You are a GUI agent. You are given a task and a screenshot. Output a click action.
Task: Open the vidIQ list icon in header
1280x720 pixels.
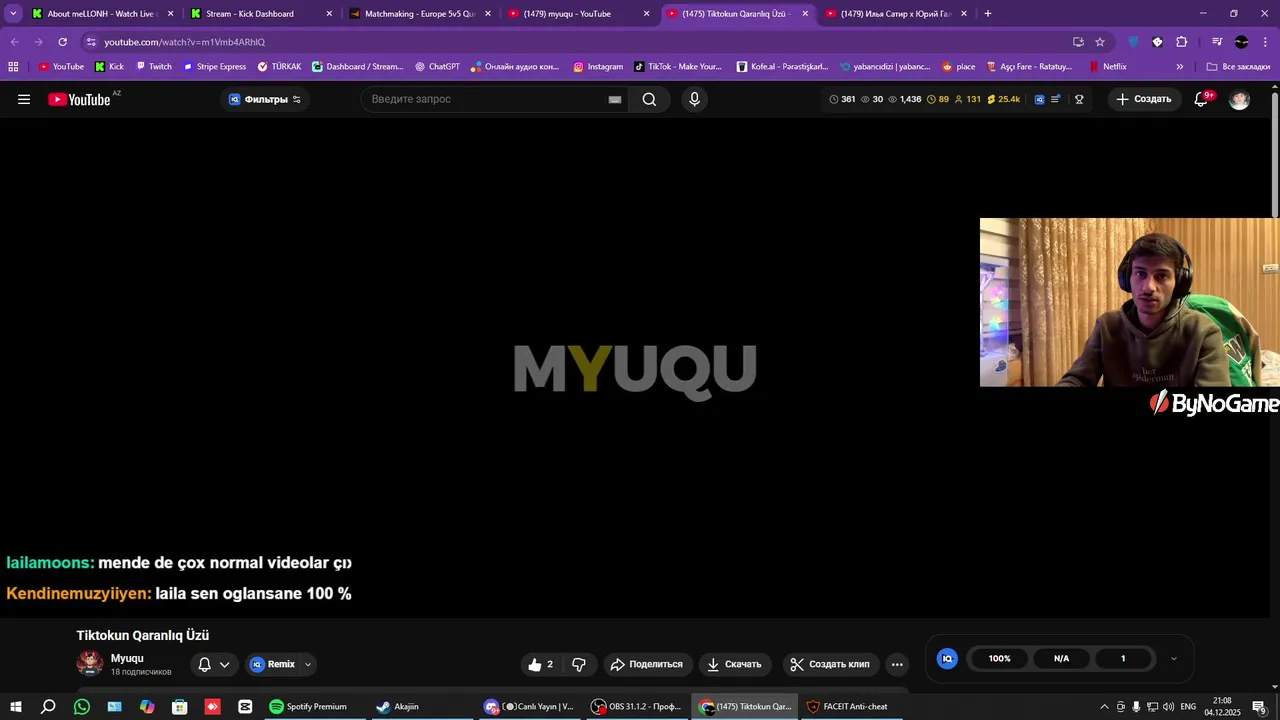pos(1055,99)
